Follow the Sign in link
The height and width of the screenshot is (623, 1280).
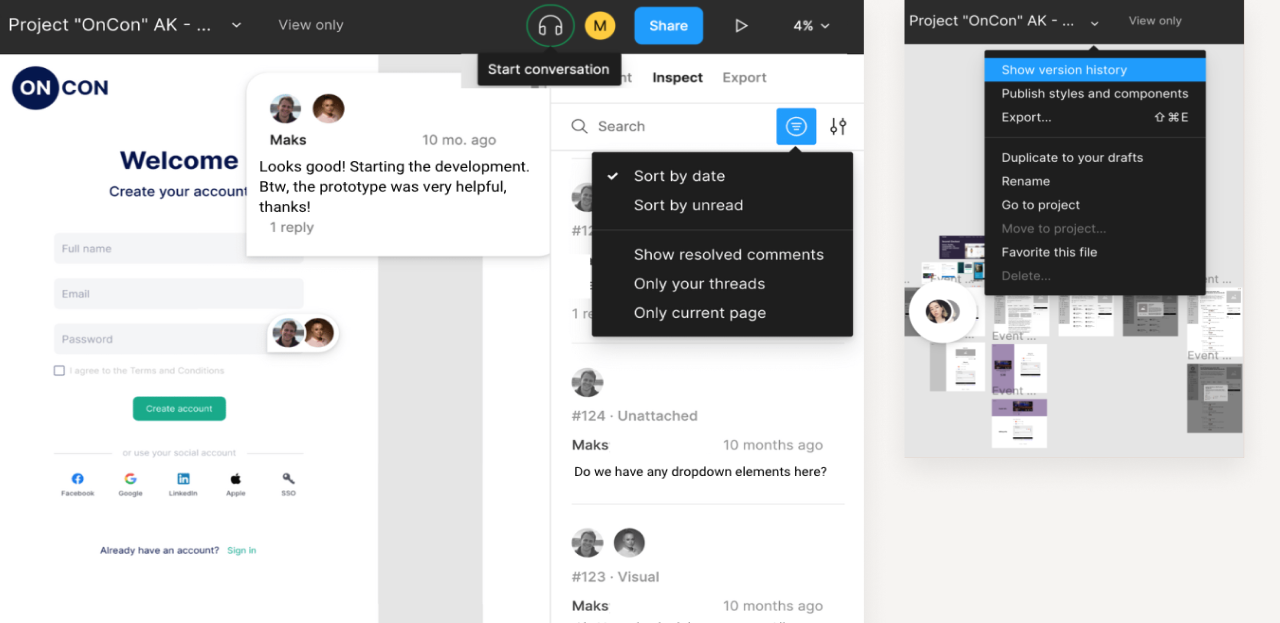point(241,550)
